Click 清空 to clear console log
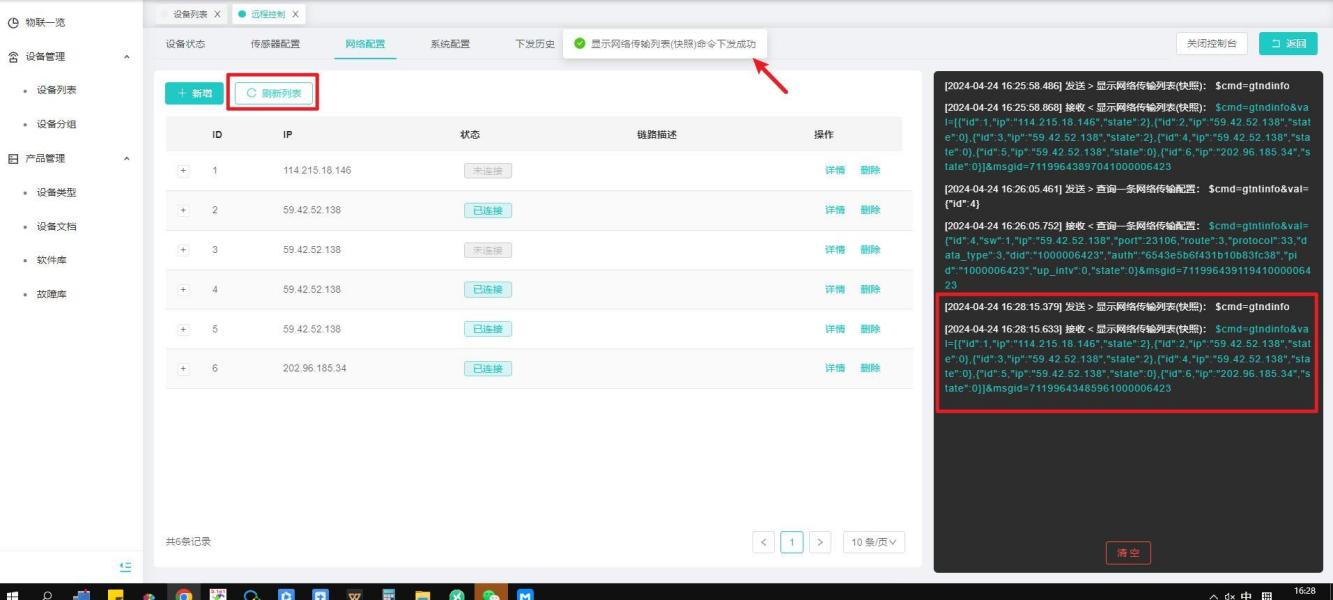 [1127, 553]
